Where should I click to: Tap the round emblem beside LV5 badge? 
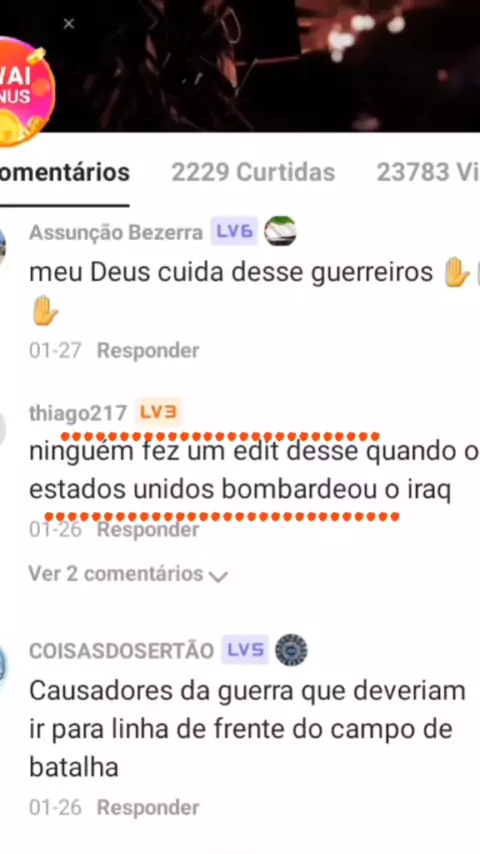[x=291, y=650]
